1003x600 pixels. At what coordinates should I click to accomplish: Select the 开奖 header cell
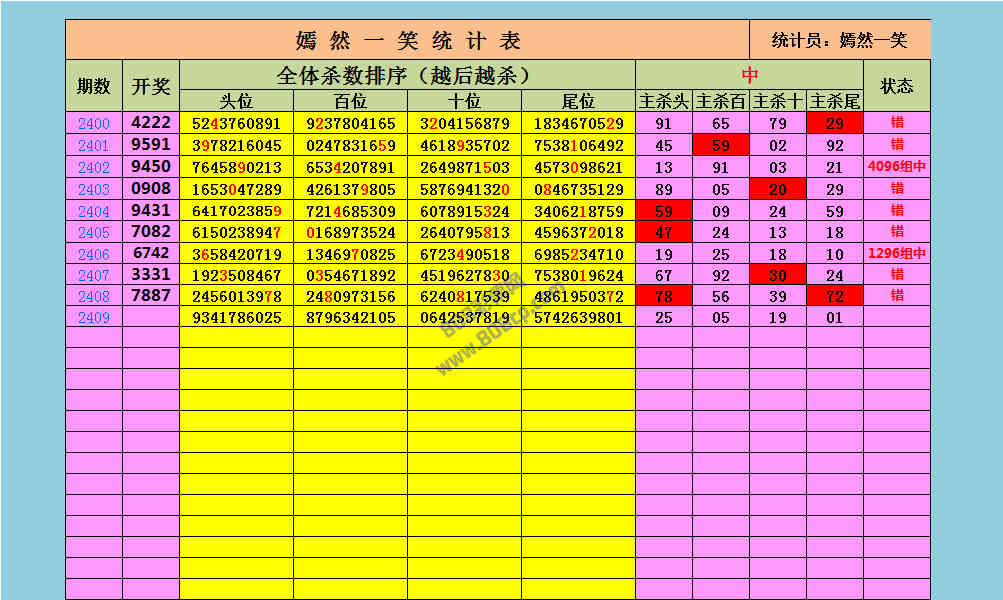(151, 86)
